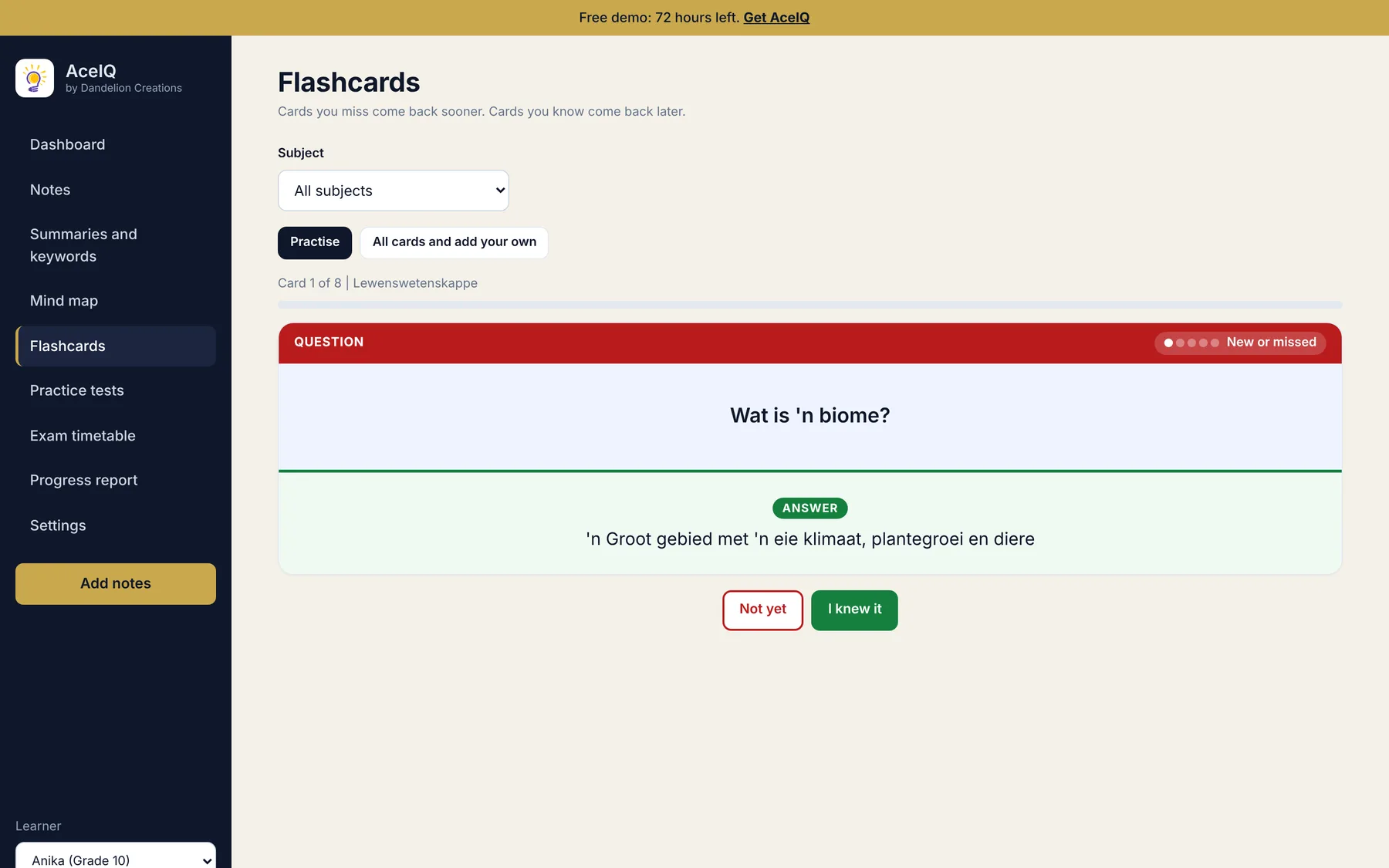Click the answer text about 'Groot gebied'
1389x868 pixels.
click(810, 539)
